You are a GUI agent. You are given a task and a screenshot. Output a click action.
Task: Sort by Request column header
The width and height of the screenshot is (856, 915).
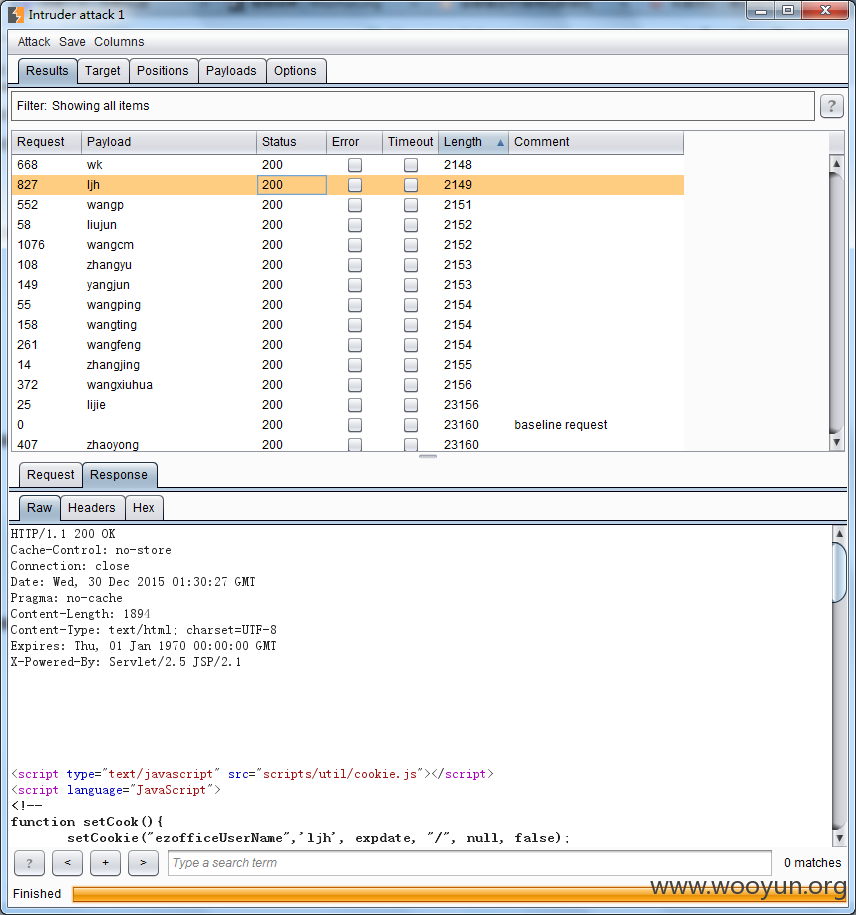pos(47,142)
